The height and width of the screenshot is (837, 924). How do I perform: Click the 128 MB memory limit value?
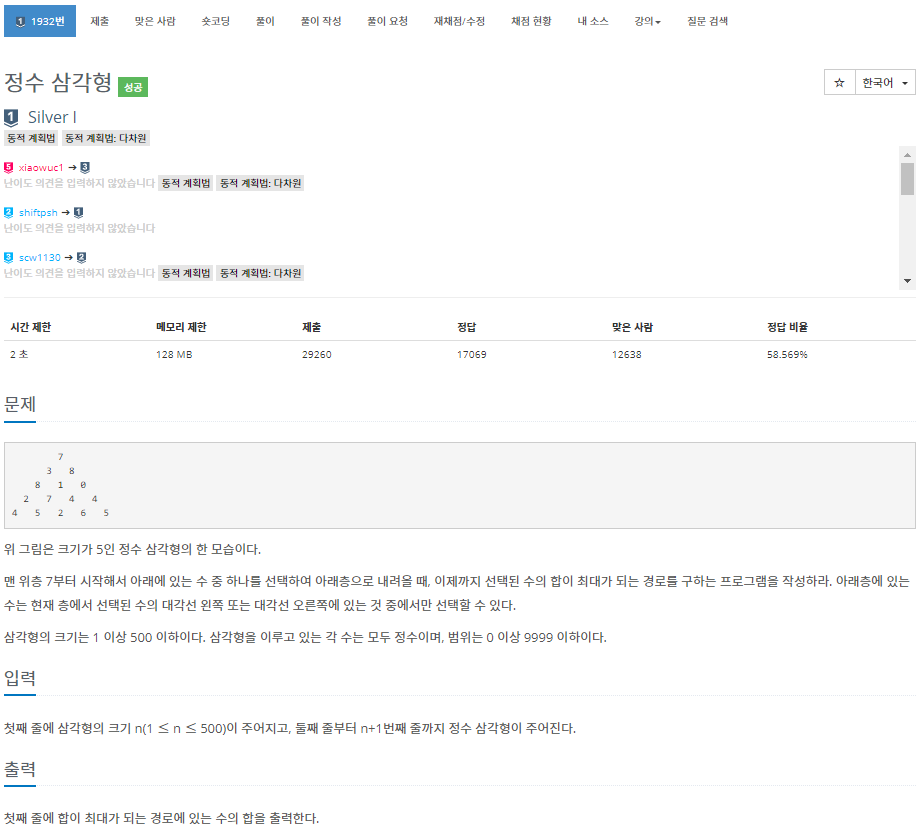tap(174, 354)
